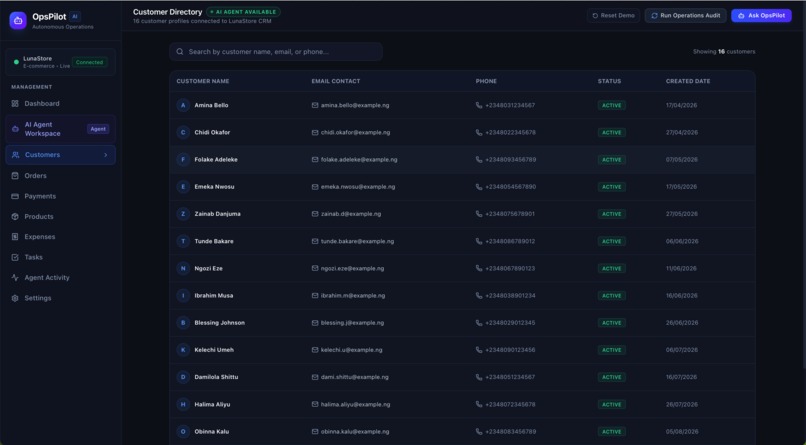Select the Halima Aliyu customer name
Viewport: 806px width, 445px height.
coord(212,404)
